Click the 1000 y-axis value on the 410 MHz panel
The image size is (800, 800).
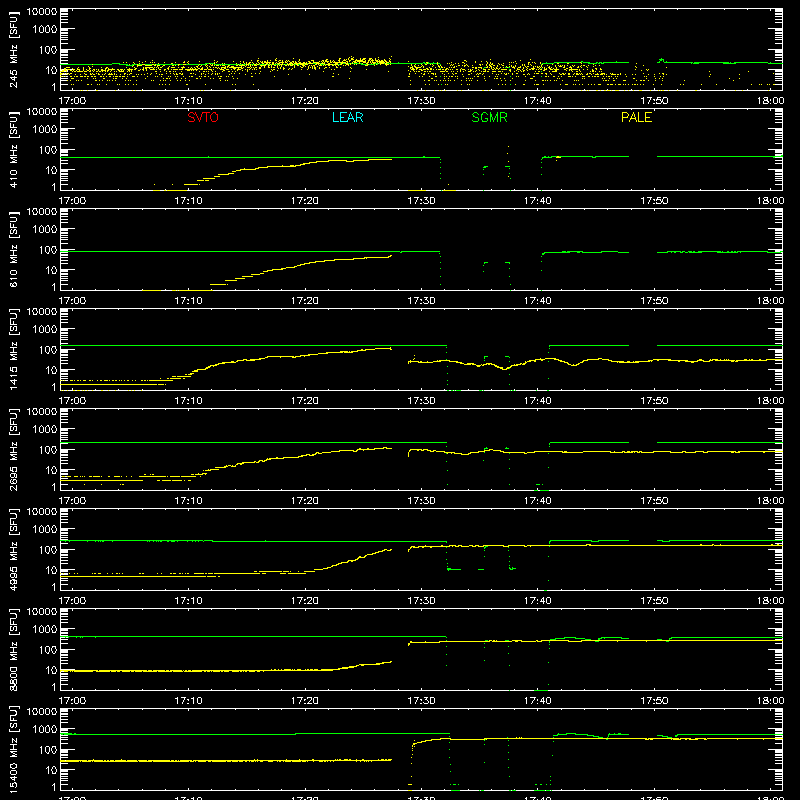[45, 130]
